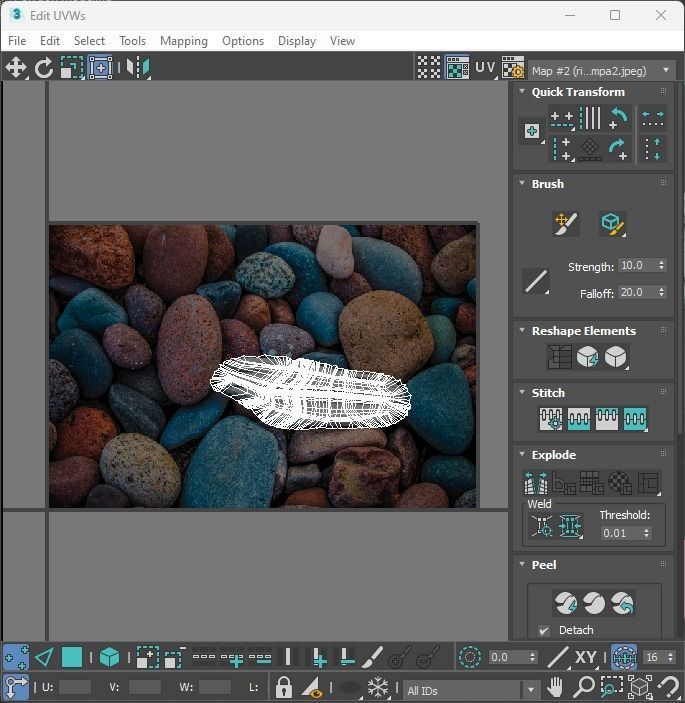This screenshot has width=685, height=703.
Task: Open the Map #2 texture dropdown
Action: pos(601,71)
